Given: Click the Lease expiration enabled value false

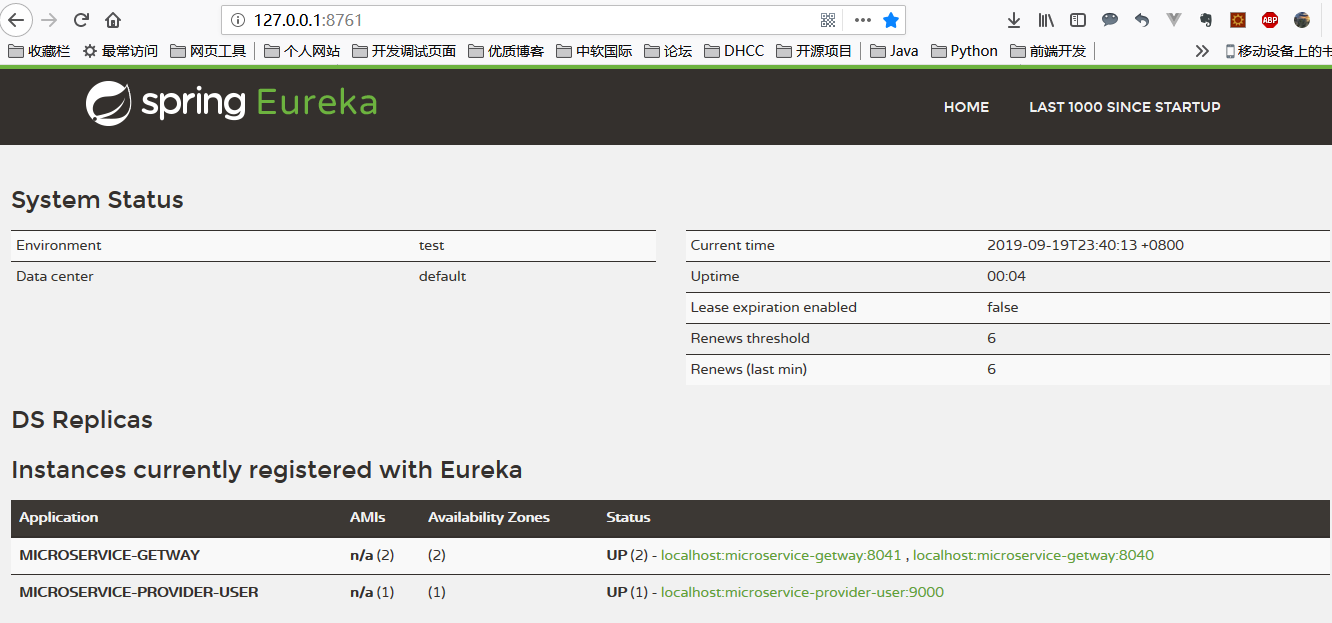Looking at the screenshot, I should coord(1002,307).
